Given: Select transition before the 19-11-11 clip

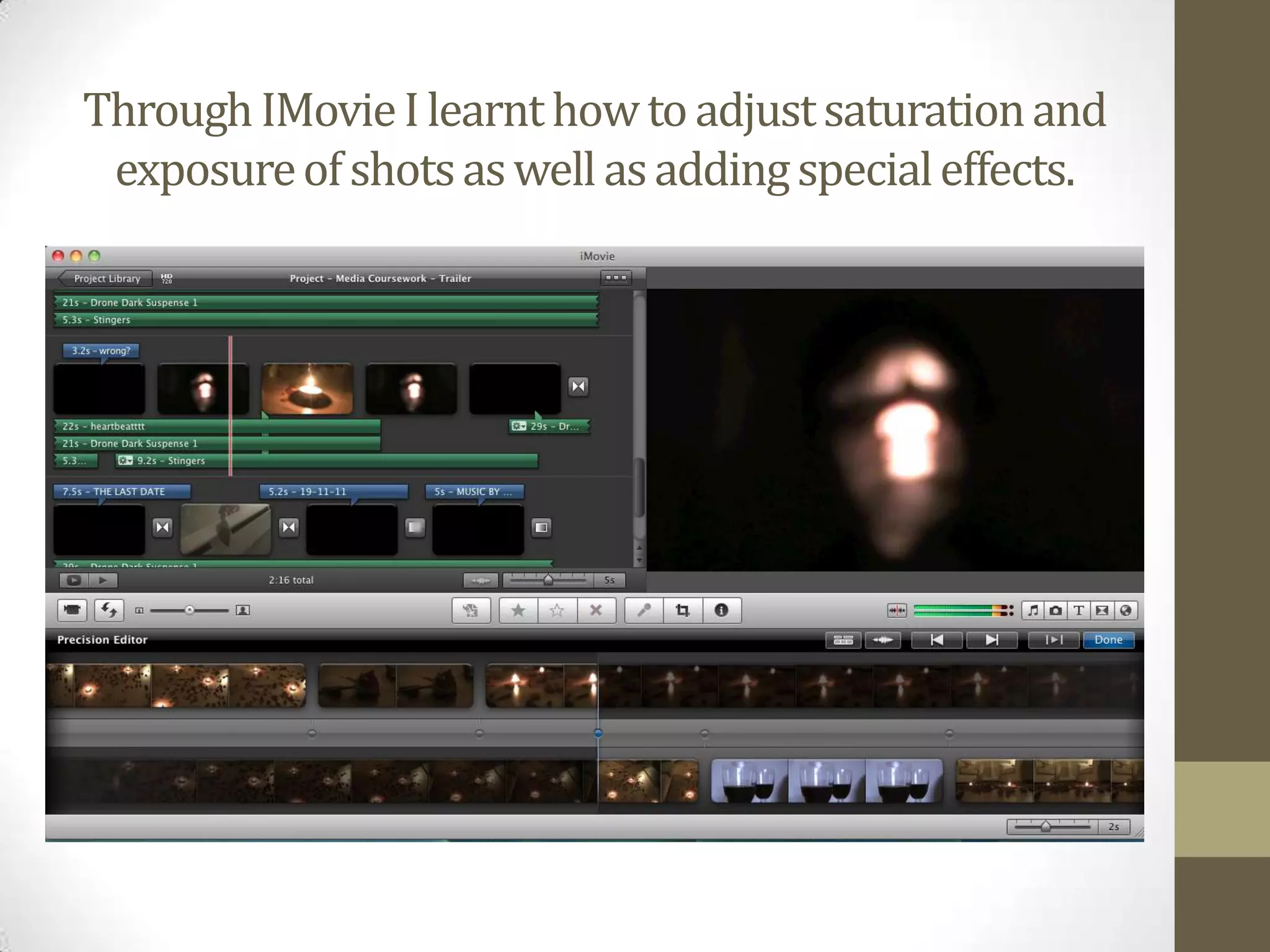Looking at the screenshot, I should [289, 527].
